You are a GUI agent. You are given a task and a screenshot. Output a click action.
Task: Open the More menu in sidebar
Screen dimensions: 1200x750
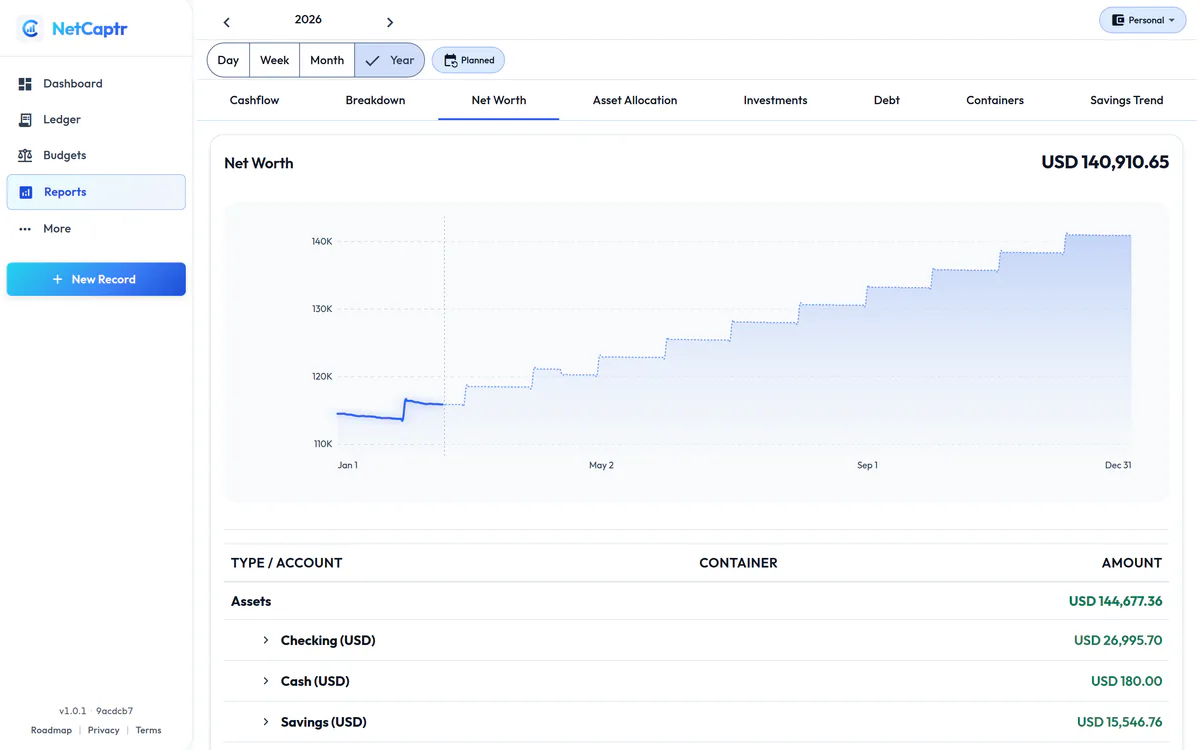coord(96,229)
